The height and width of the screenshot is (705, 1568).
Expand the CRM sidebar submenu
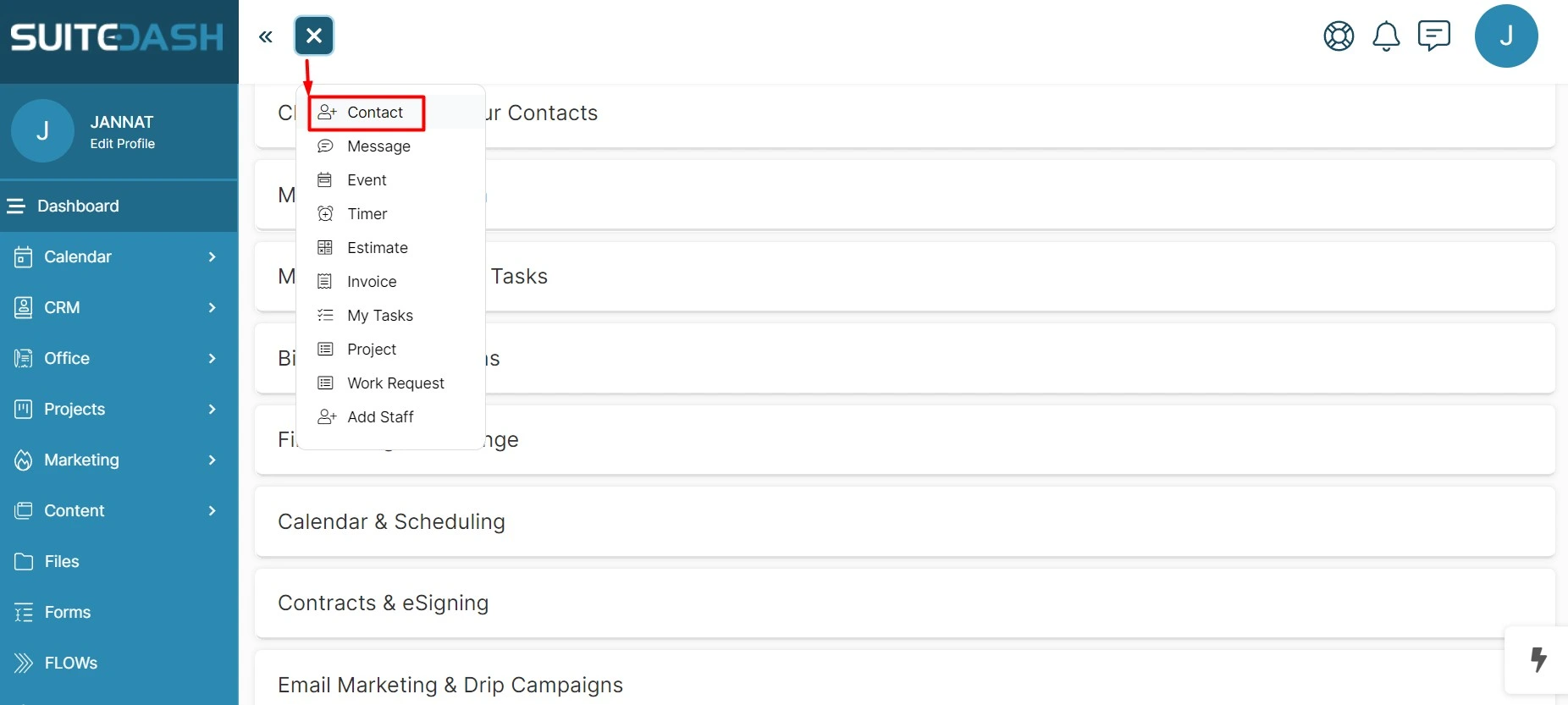[x=212, y=307]
